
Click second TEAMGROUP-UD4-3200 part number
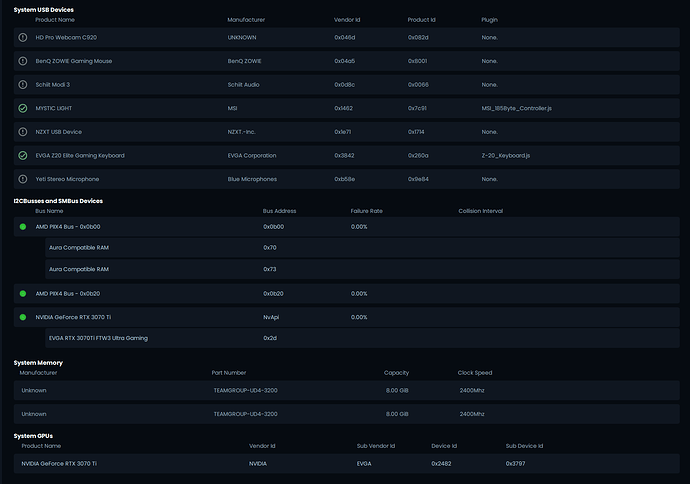pyautogui.click(x=246, y=414)
